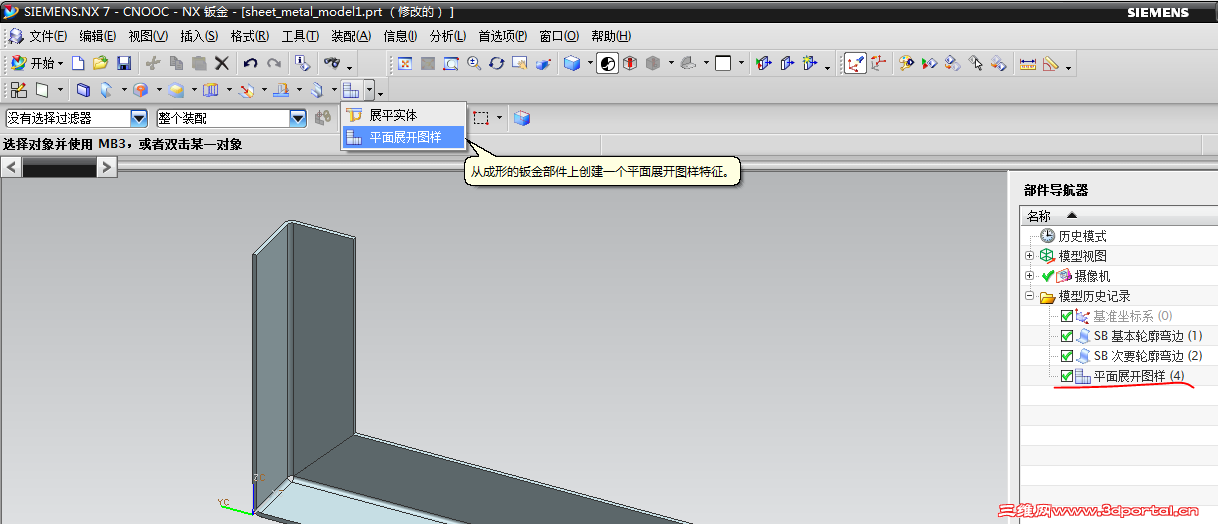This screenshot has height=524, width=1218.
Task: Click the copy icon
Action: point(176,63)
